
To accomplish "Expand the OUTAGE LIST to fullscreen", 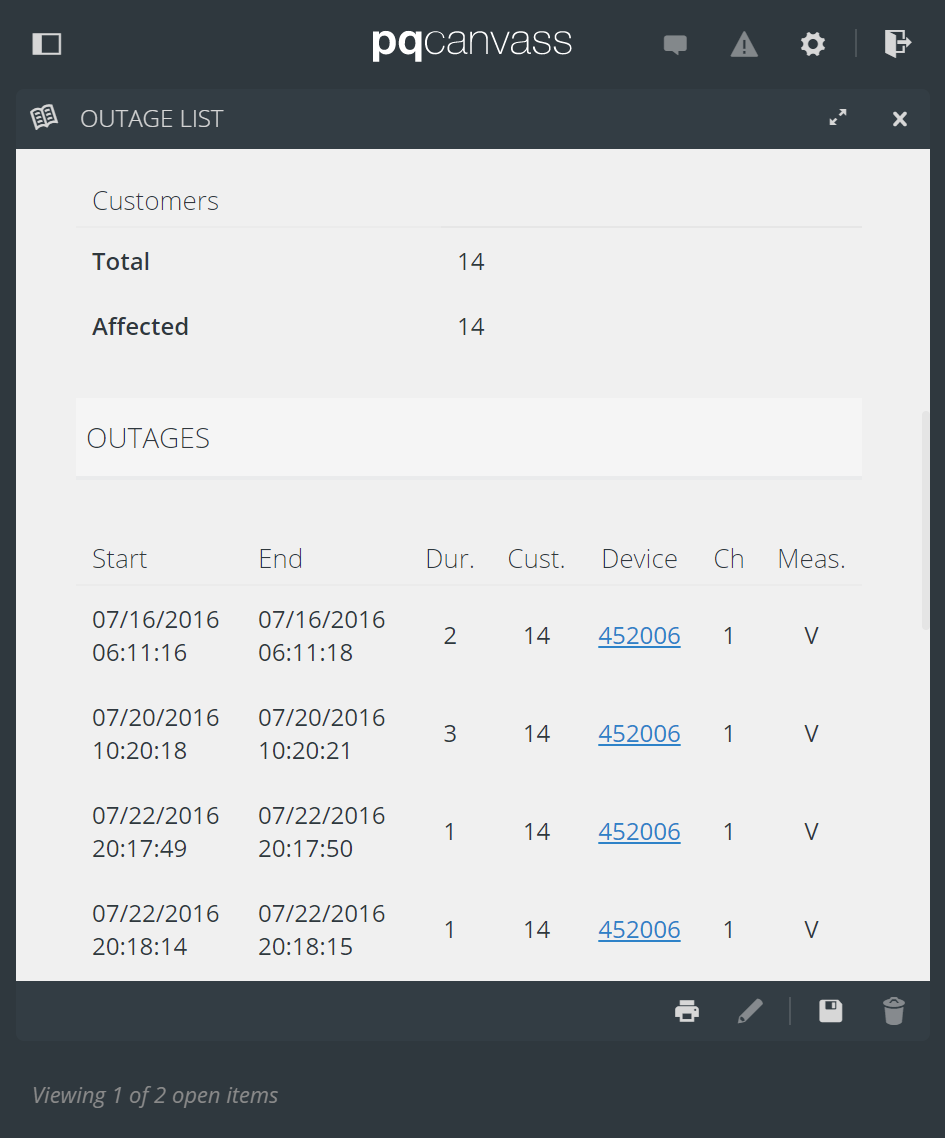I will coord(838,117).
